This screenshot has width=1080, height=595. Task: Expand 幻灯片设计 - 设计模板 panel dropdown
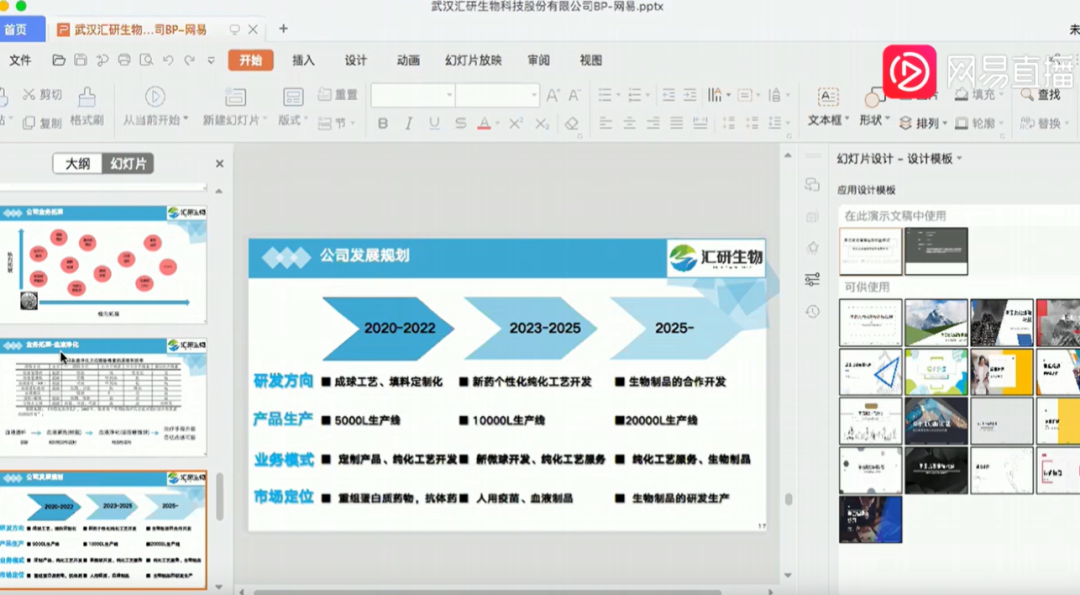pos(959,159)
